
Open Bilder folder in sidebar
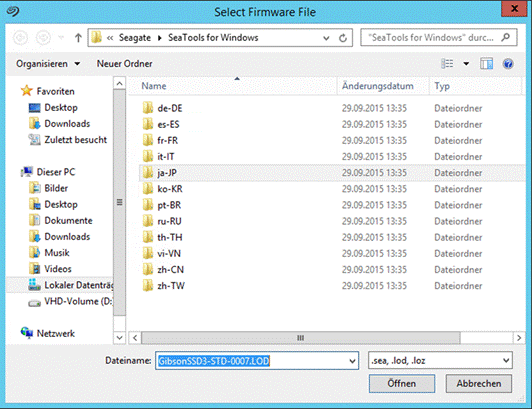pos(49,188)
